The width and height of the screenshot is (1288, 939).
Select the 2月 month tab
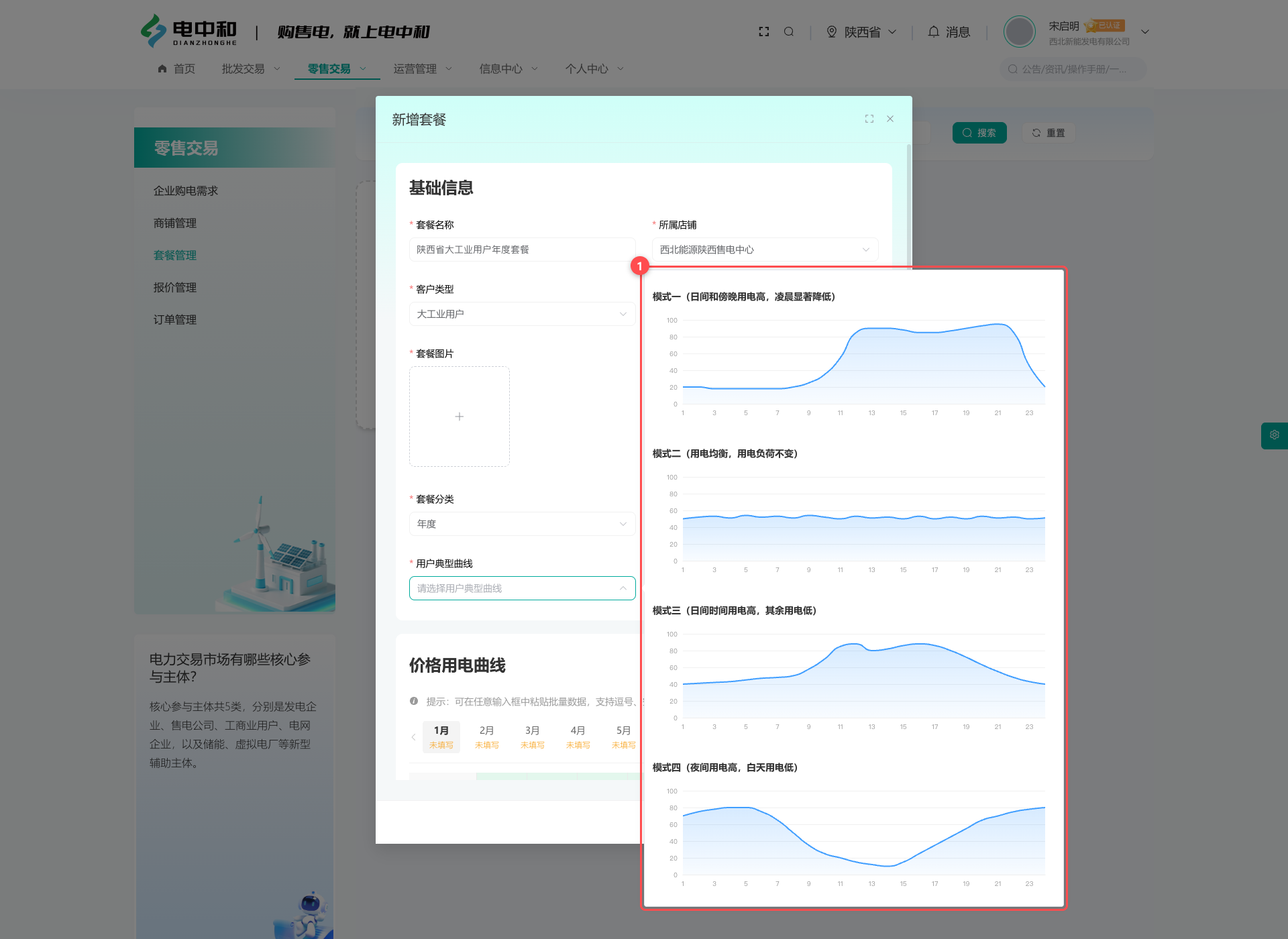coord(487,737)
